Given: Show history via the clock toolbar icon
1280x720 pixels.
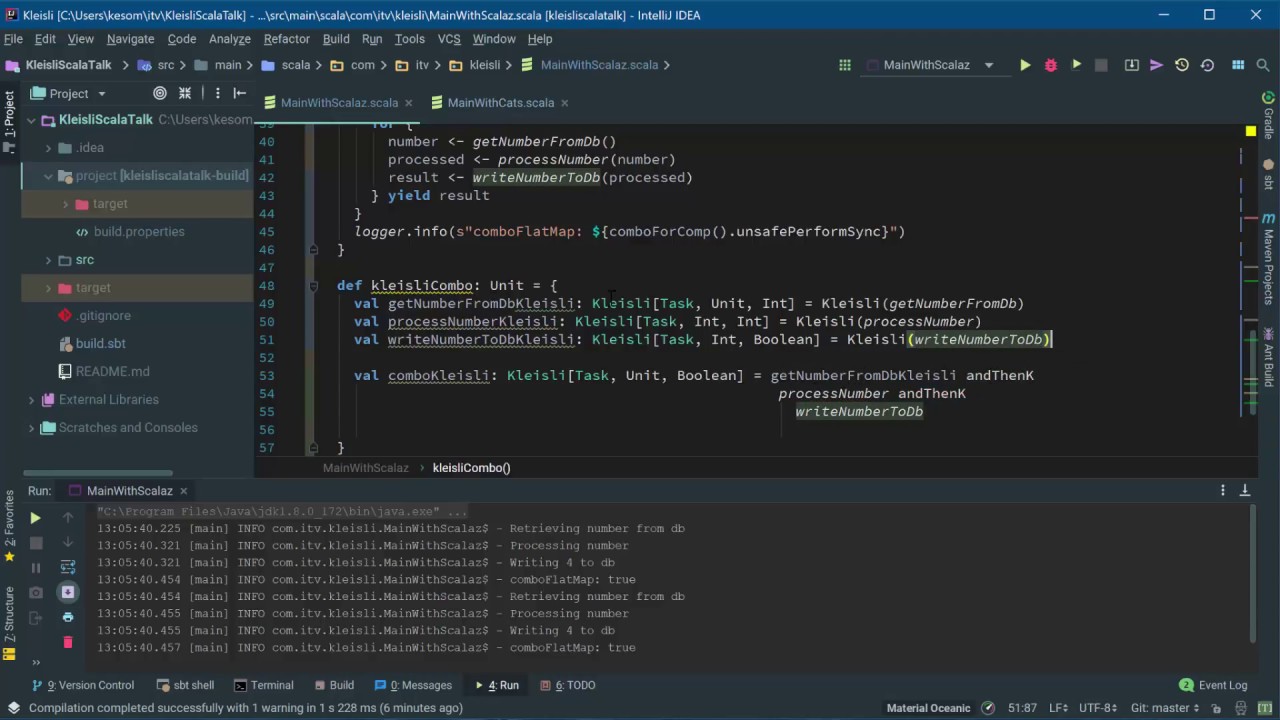Looking at the screenshot, I should pos(1182,65).
